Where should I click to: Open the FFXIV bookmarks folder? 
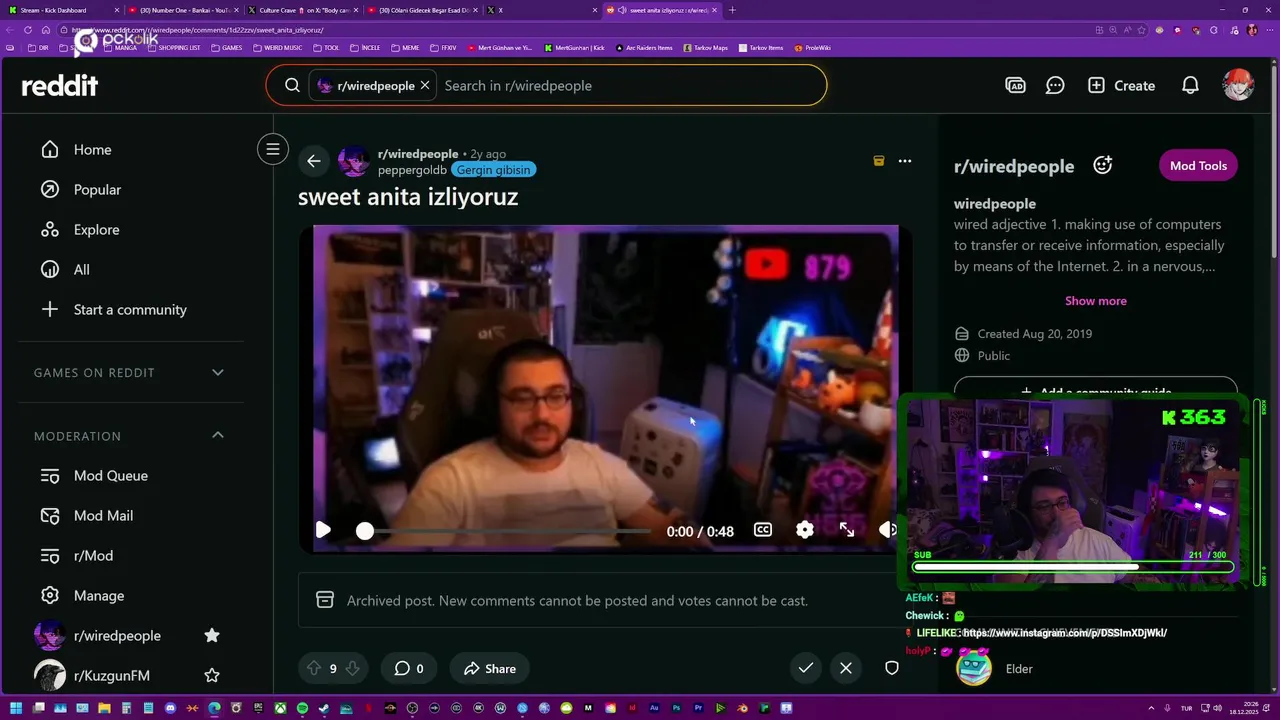[x=444, y=48]
